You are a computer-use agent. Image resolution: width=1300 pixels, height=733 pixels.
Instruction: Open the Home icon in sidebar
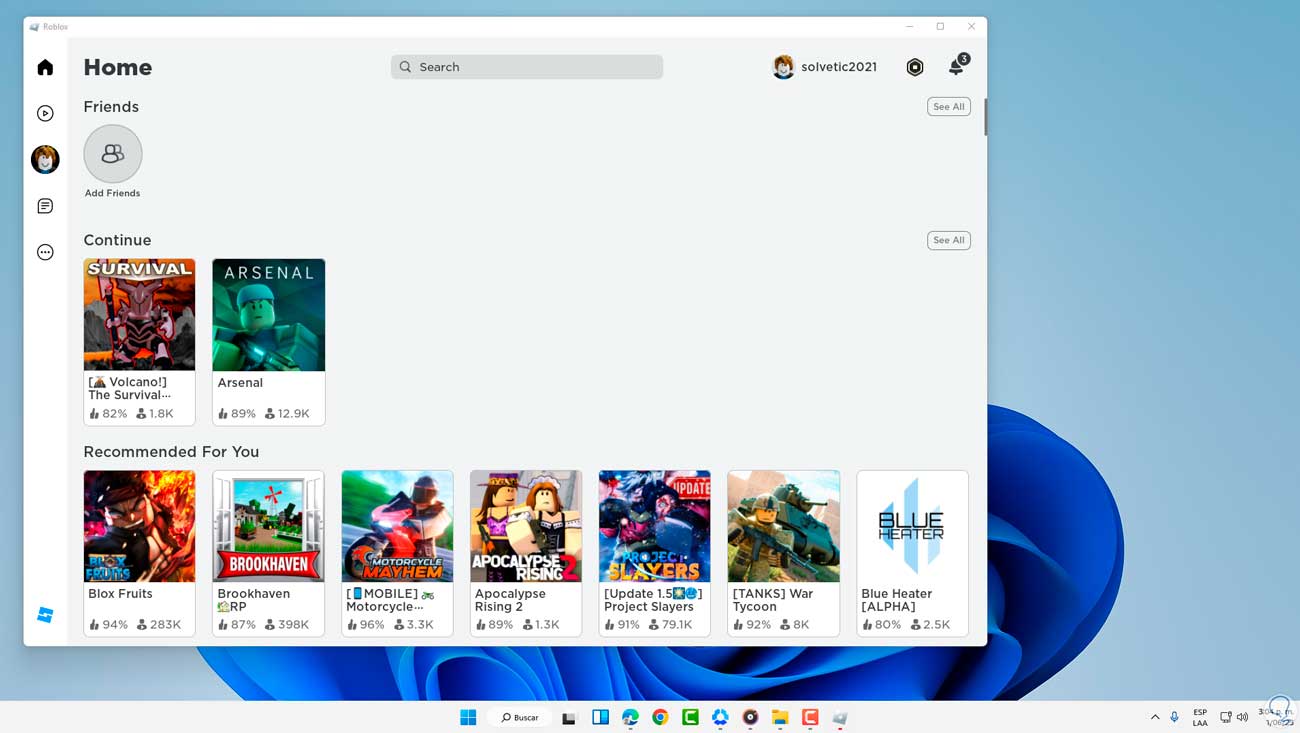(x=45, y=67)
